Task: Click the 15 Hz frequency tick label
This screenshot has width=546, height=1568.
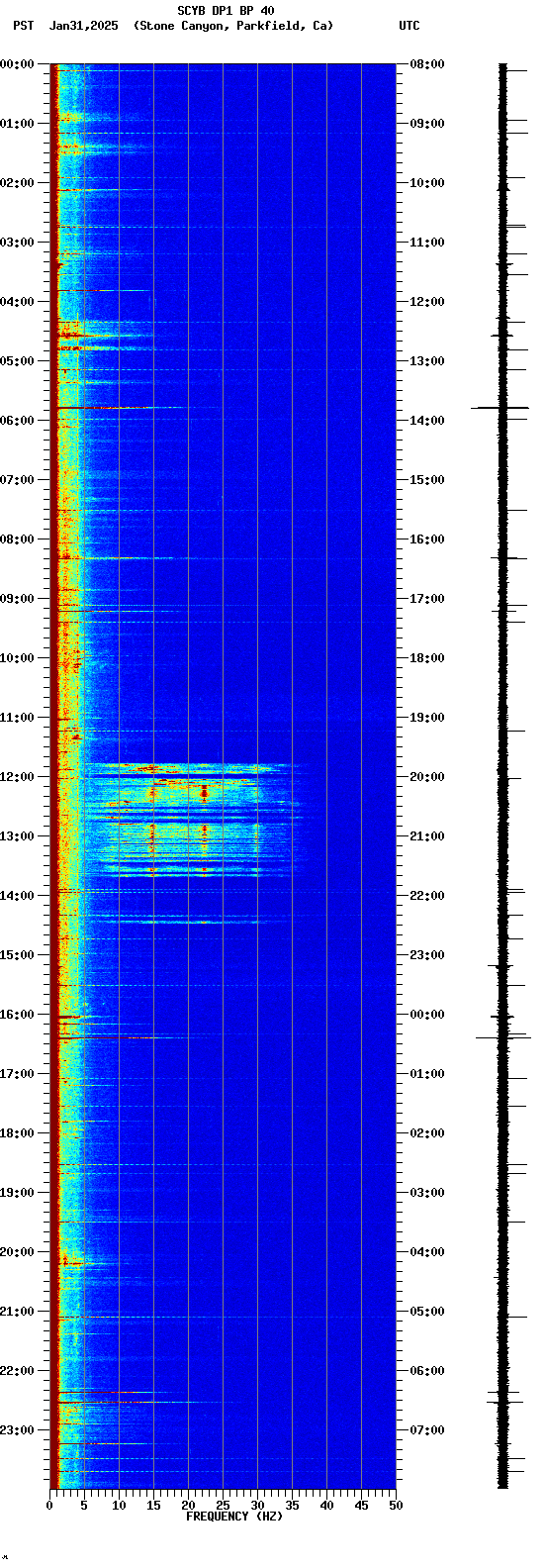Action: [x=153, y=1506]
